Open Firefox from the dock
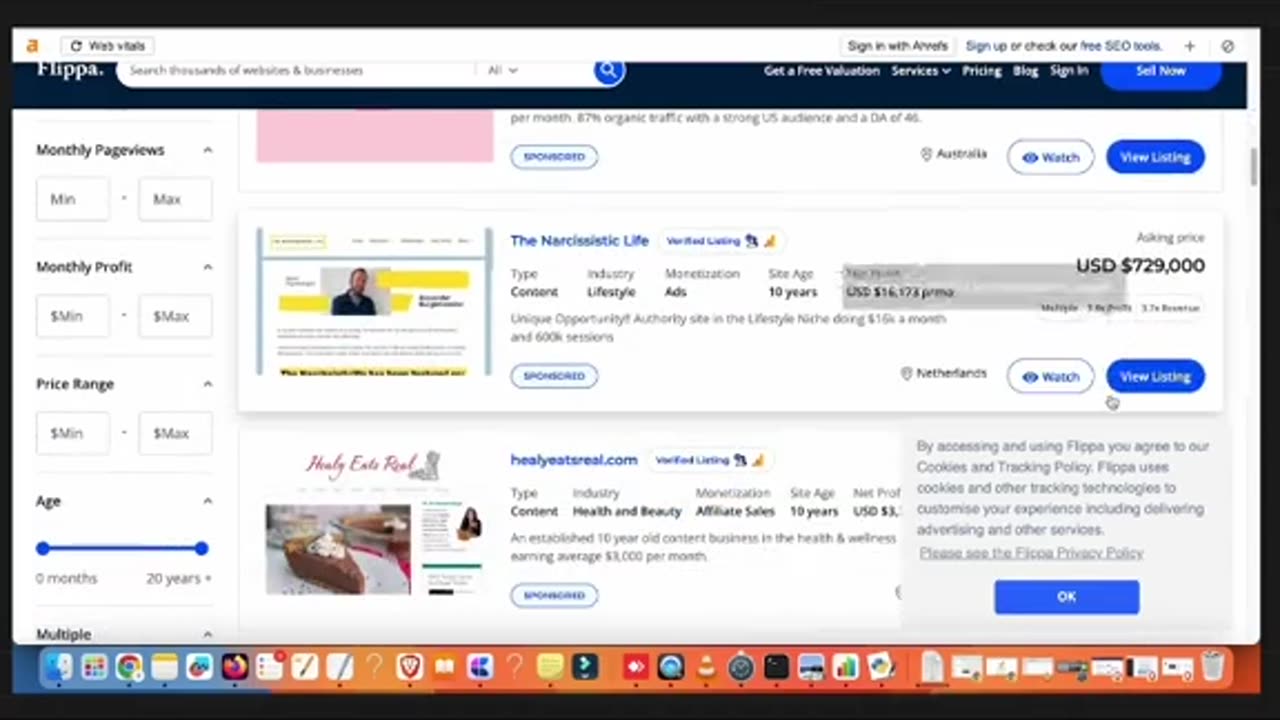Viewport: 1280px width, 720px height. (235, 666)
